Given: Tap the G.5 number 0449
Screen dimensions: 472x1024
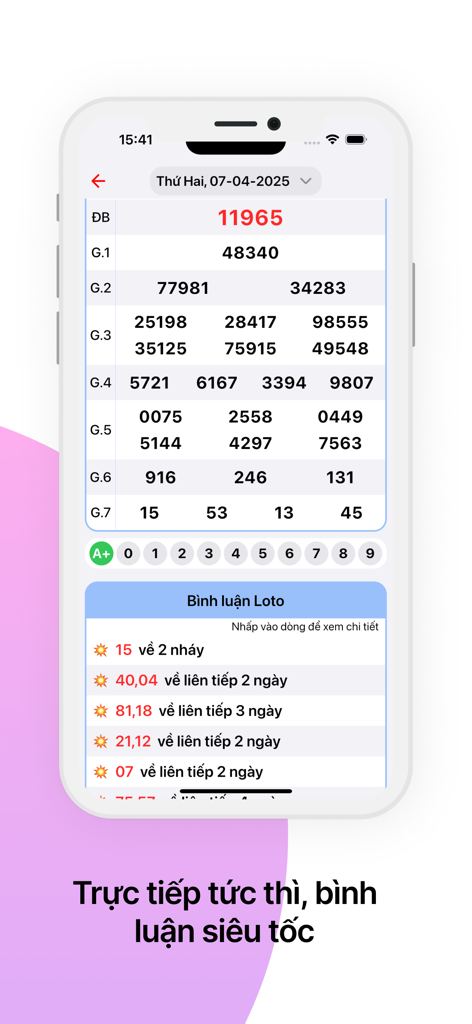Looking at the screenshot, I should click(x=340, y=417).
